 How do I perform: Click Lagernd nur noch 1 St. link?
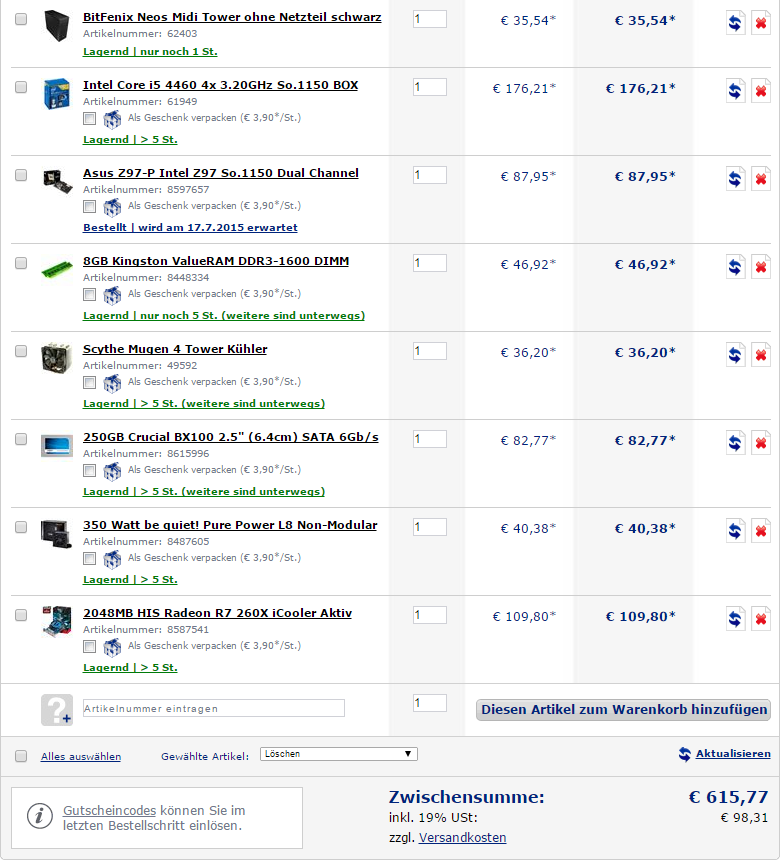click(x=150, y=52)
